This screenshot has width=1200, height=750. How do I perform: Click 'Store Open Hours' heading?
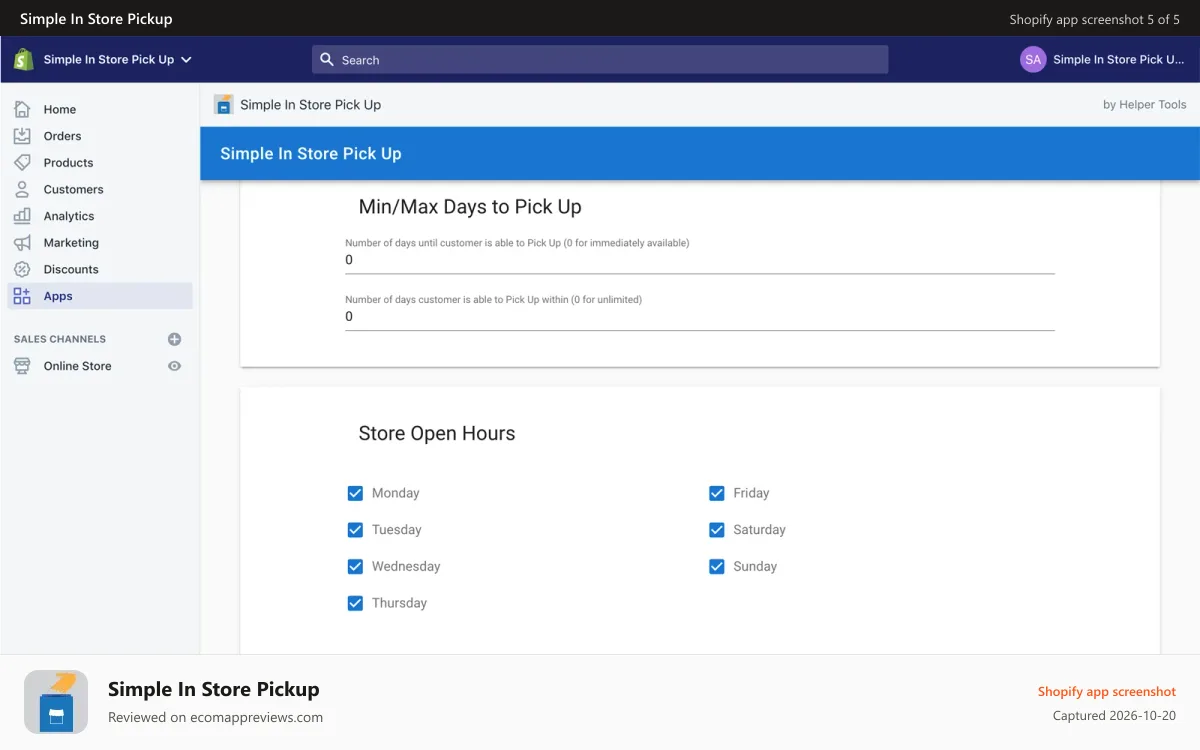(437, 433)
